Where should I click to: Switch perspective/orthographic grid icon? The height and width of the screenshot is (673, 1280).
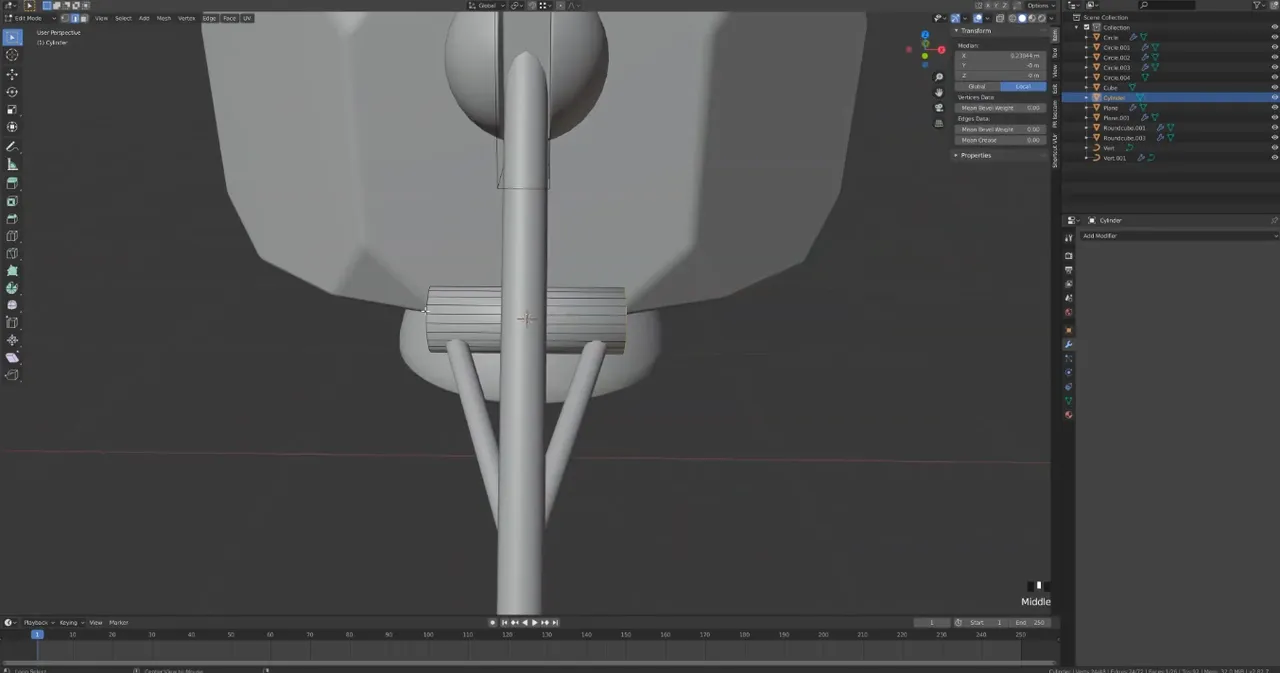[x=939, y=123]
